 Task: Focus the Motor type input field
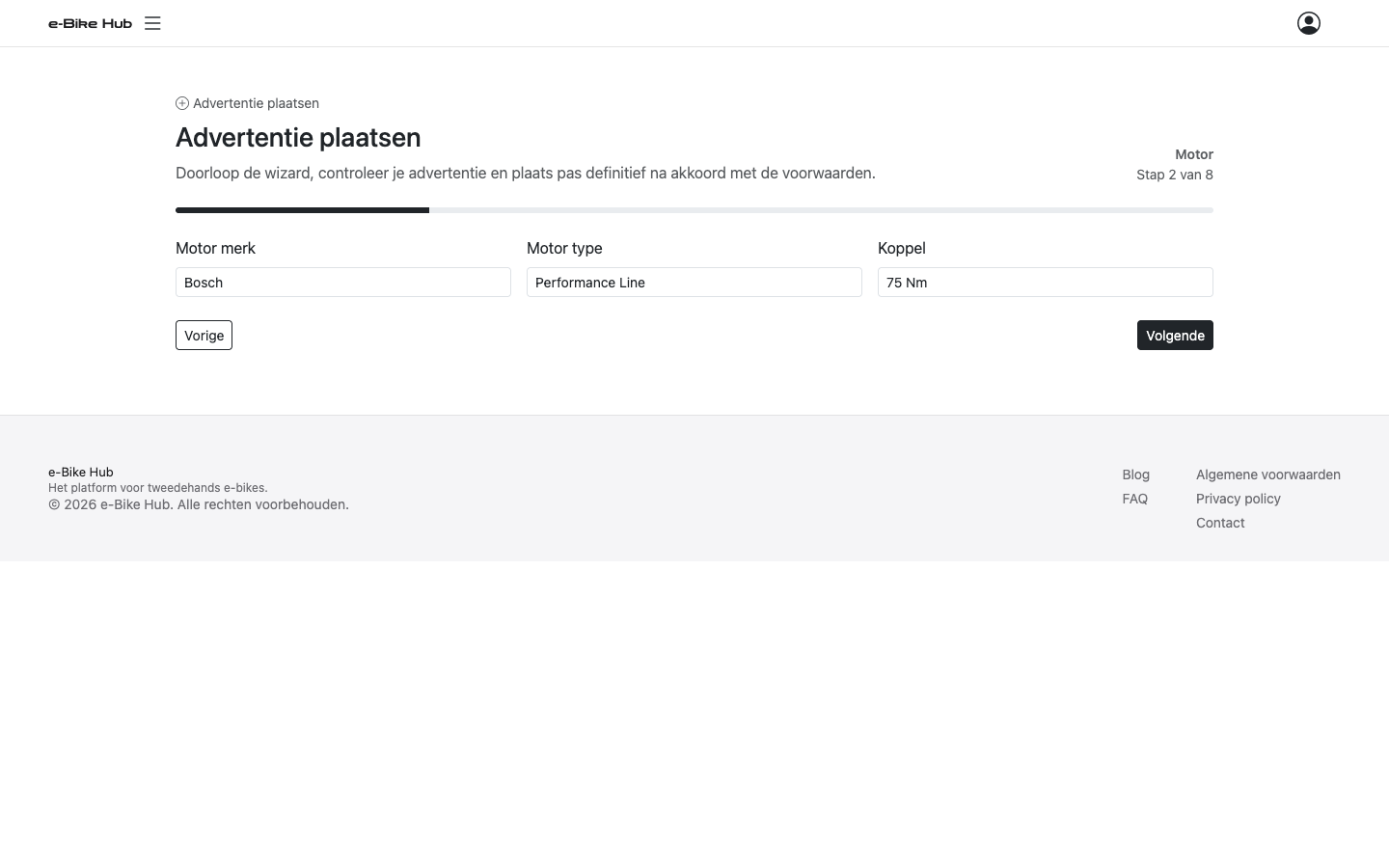[x=694, y=283]
